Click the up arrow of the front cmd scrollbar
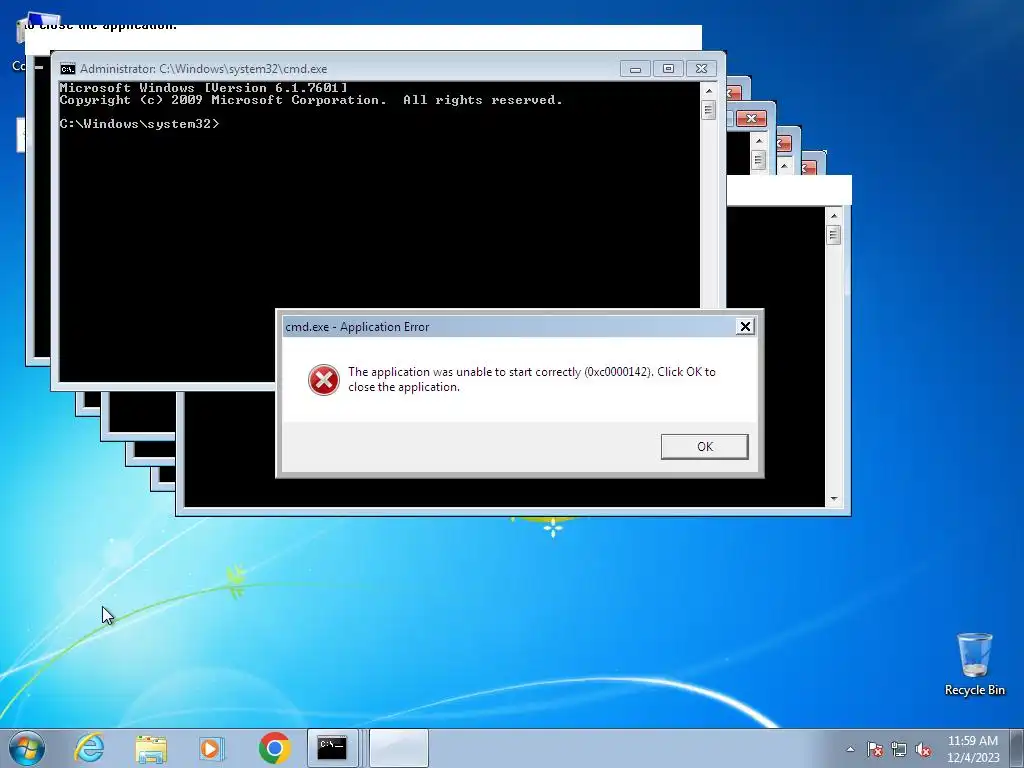This screenshot has height=768, width=1024. tap(709, 91)
